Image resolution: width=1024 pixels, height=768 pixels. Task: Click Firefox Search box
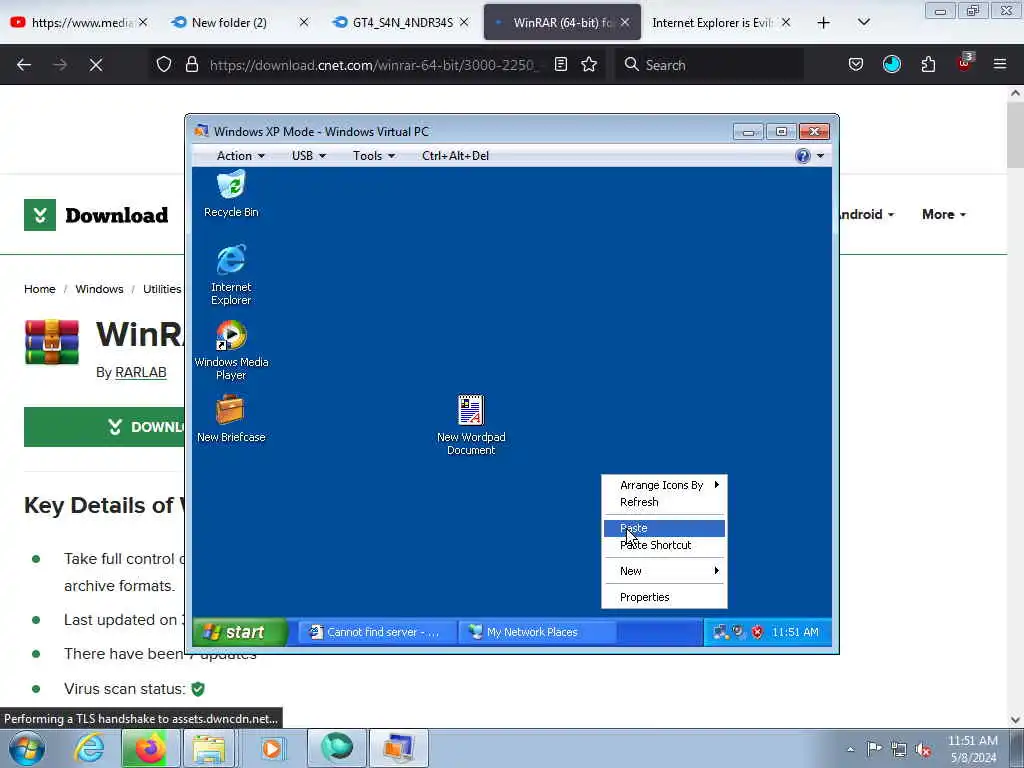[x=710, y=65]
